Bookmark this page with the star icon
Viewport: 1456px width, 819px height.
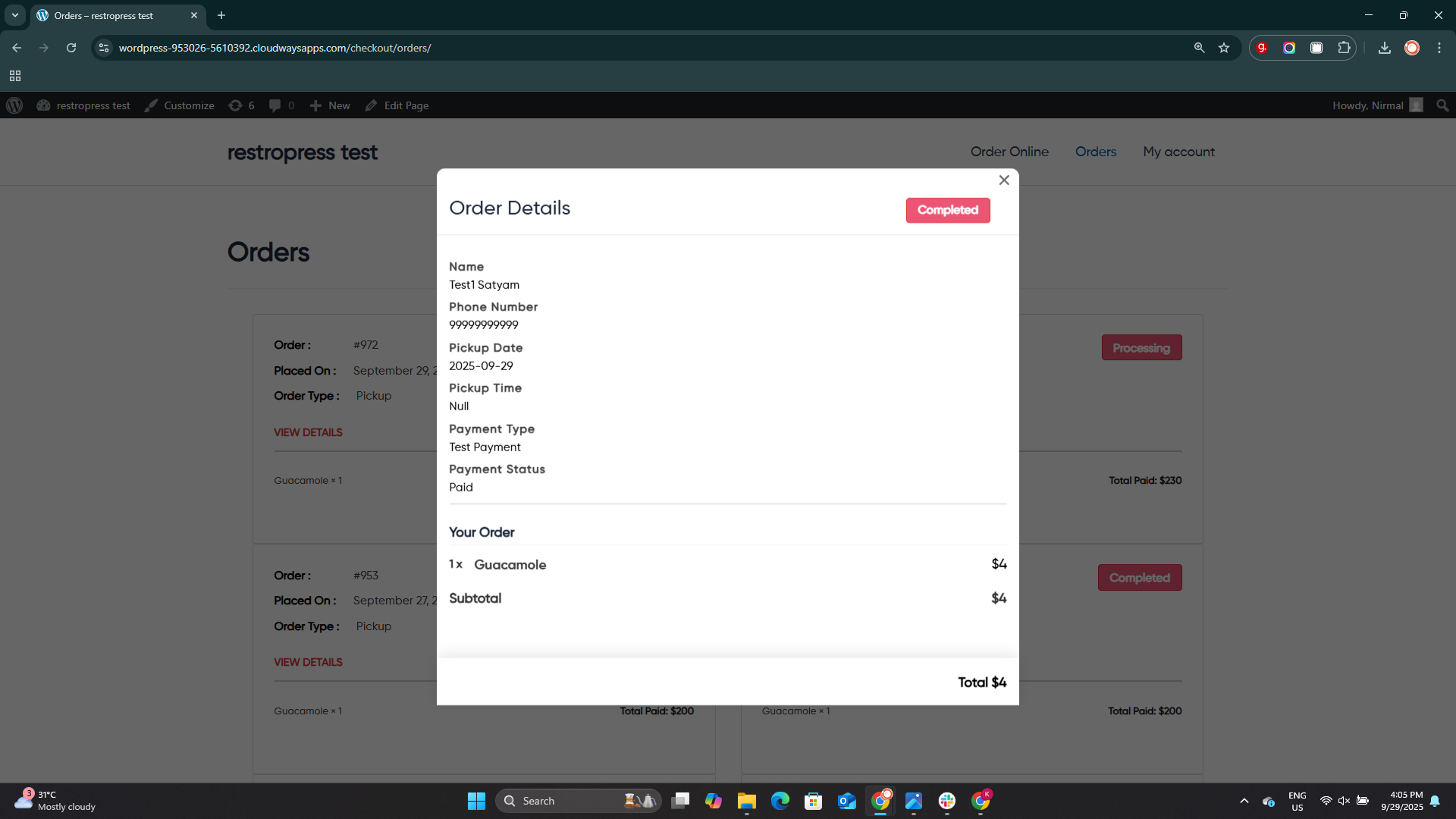pyautogui.click(x=1224, y=47)
